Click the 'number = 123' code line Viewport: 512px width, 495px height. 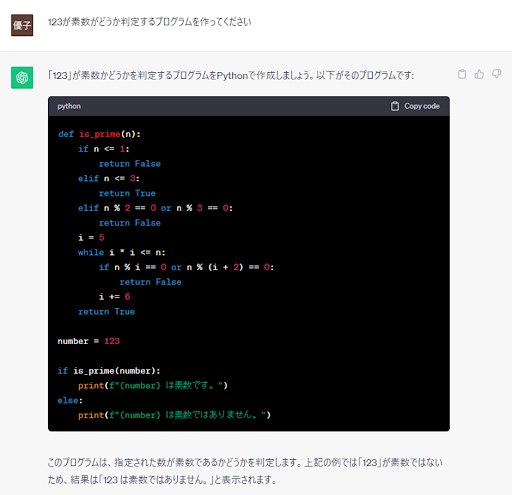point(89,341)
